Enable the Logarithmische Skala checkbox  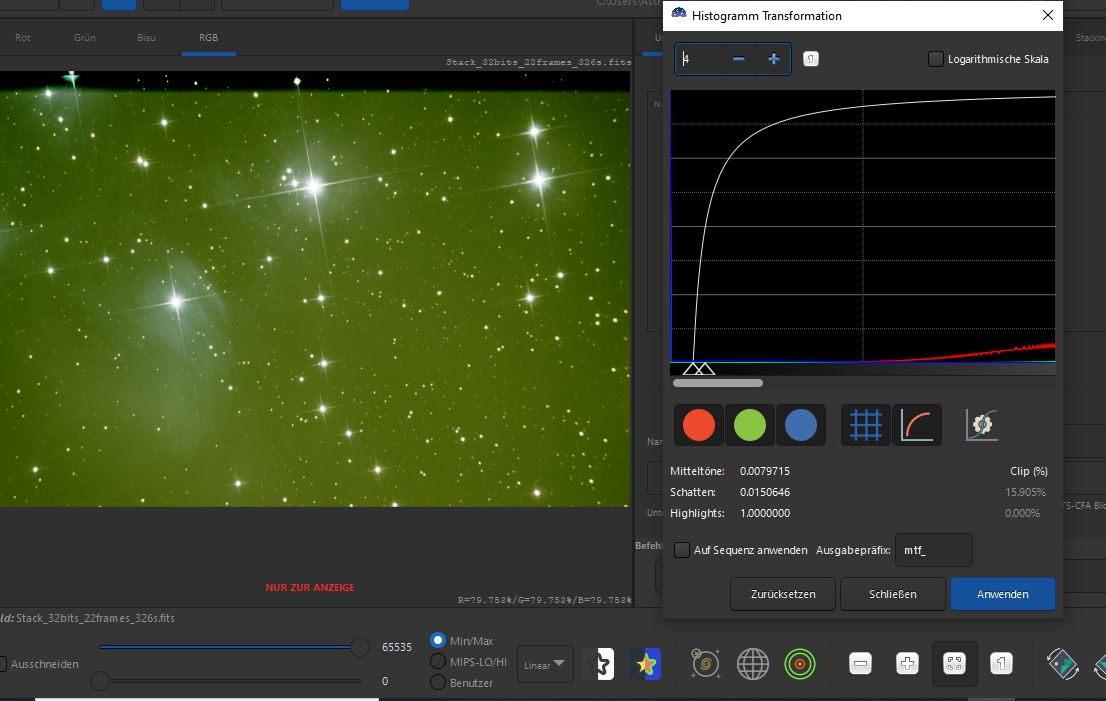[935, 59]
